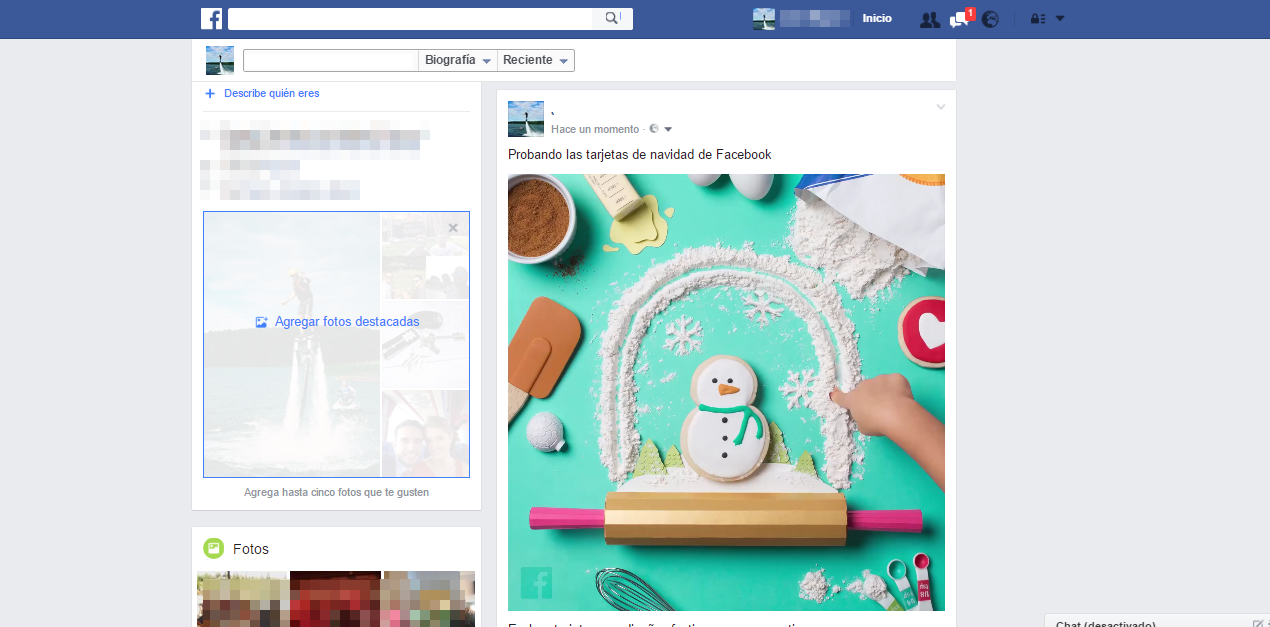Click the Hace un momento timestamp

coord(595,129)
